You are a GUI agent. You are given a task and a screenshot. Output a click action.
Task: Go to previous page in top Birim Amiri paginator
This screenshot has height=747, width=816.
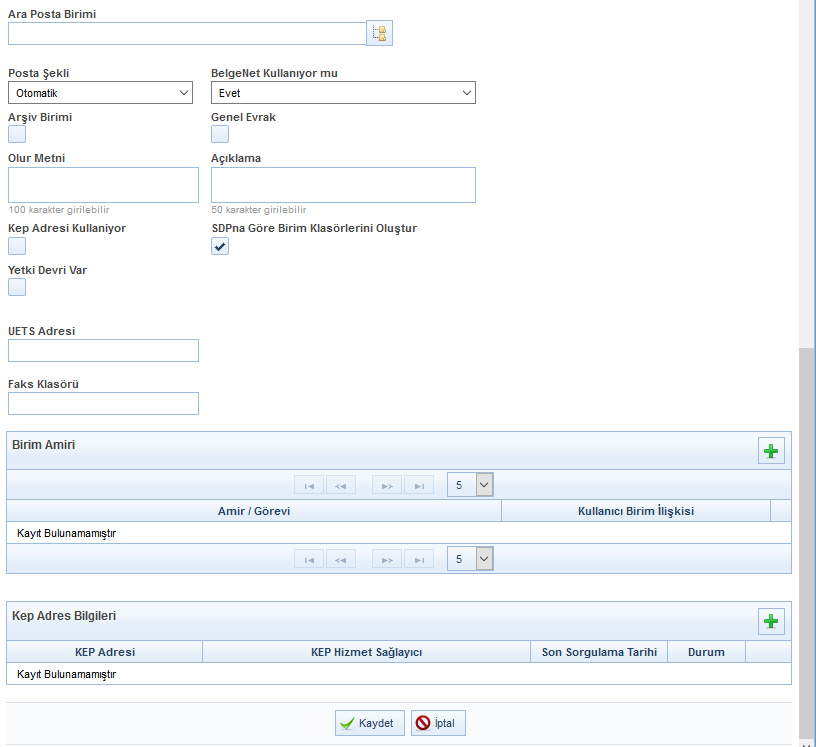pos(340,485)
